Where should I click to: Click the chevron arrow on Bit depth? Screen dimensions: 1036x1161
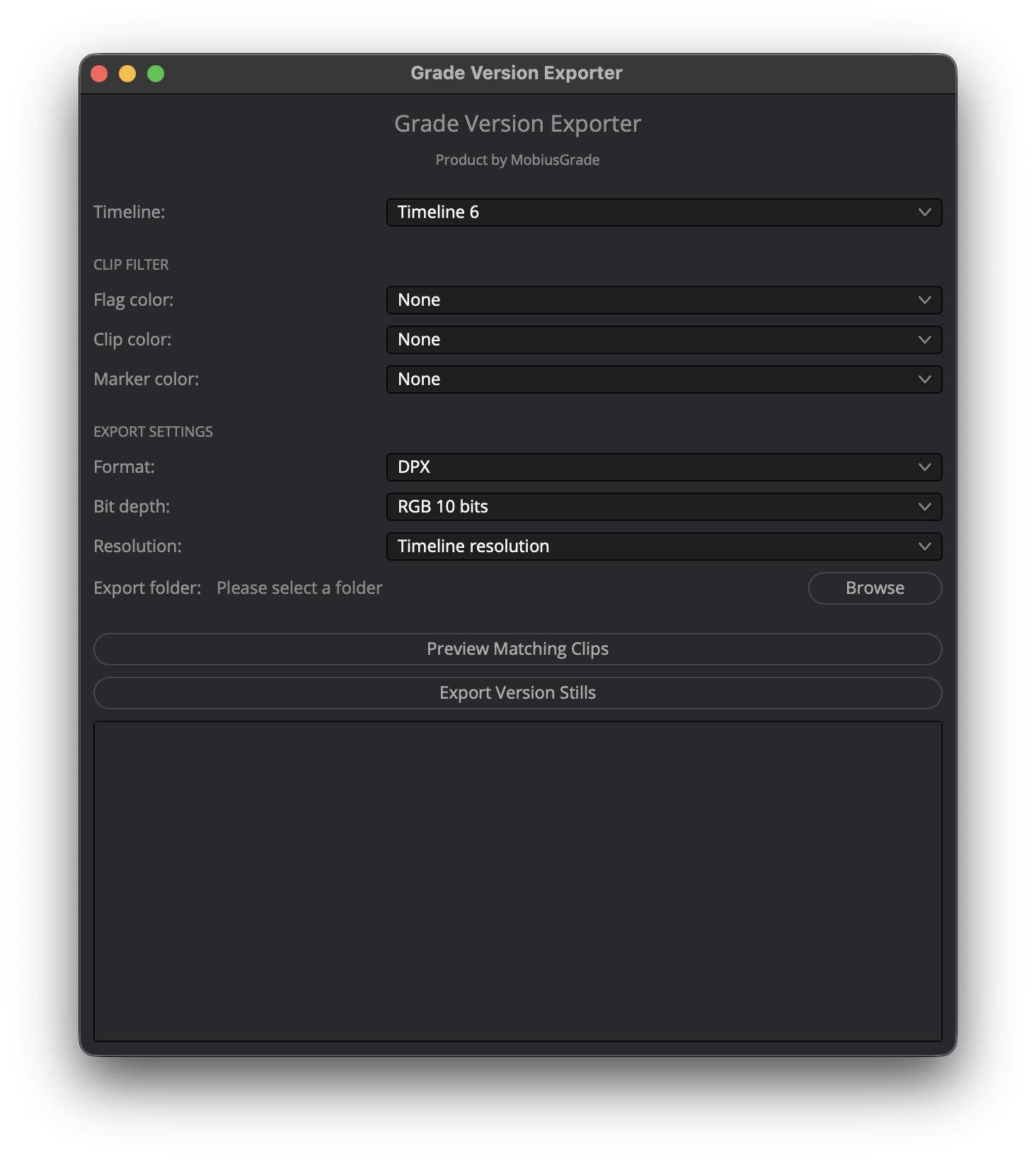(924, 507)
